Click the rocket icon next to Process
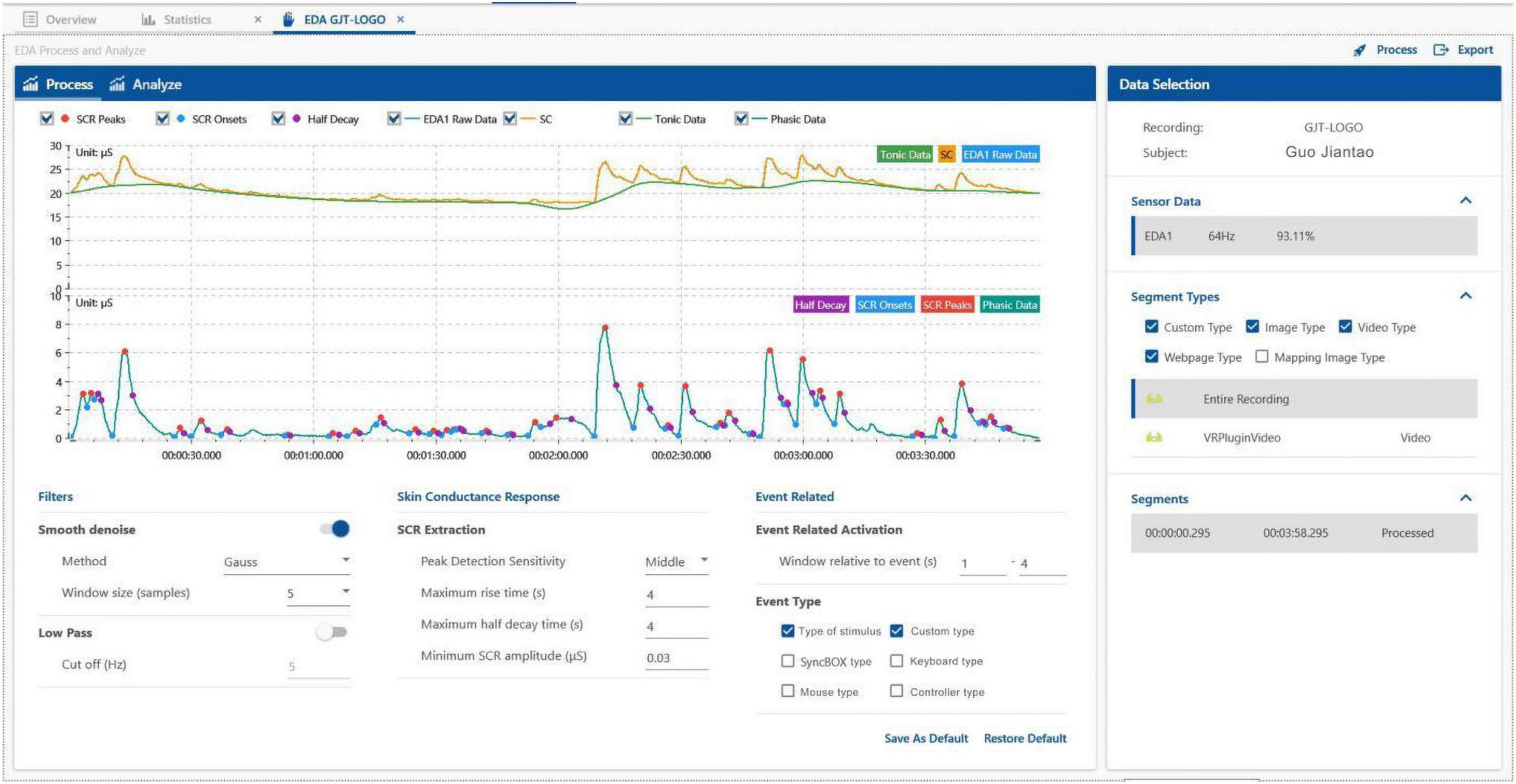This screenshot has height=784, width=1516. (x=1359, y=50)
